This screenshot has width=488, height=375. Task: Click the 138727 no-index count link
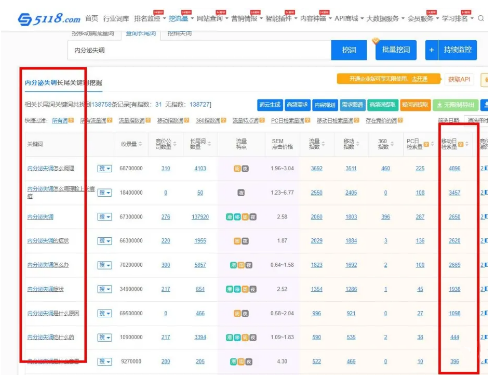coord(200,105)
